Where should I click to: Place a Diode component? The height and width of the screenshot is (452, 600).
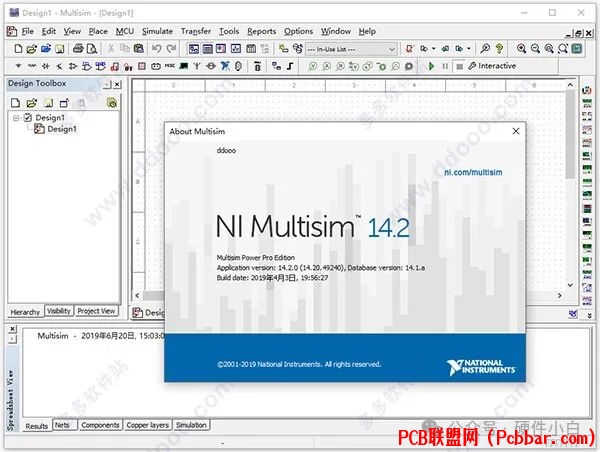click(46, 66)
